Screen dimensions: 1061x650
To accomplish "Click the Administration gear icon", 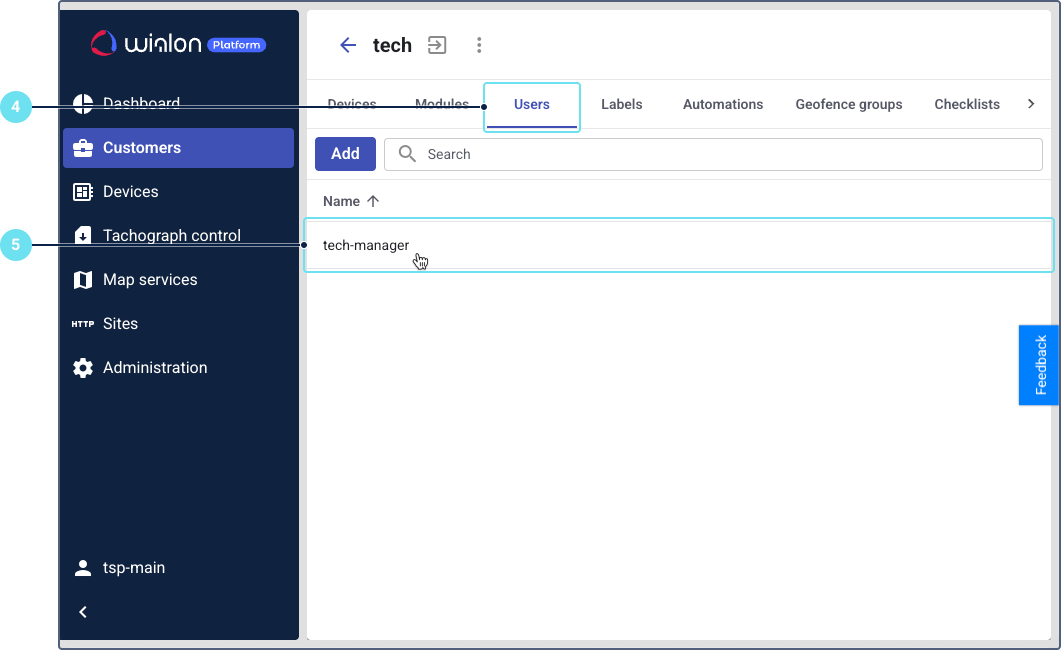I will 83,368.
